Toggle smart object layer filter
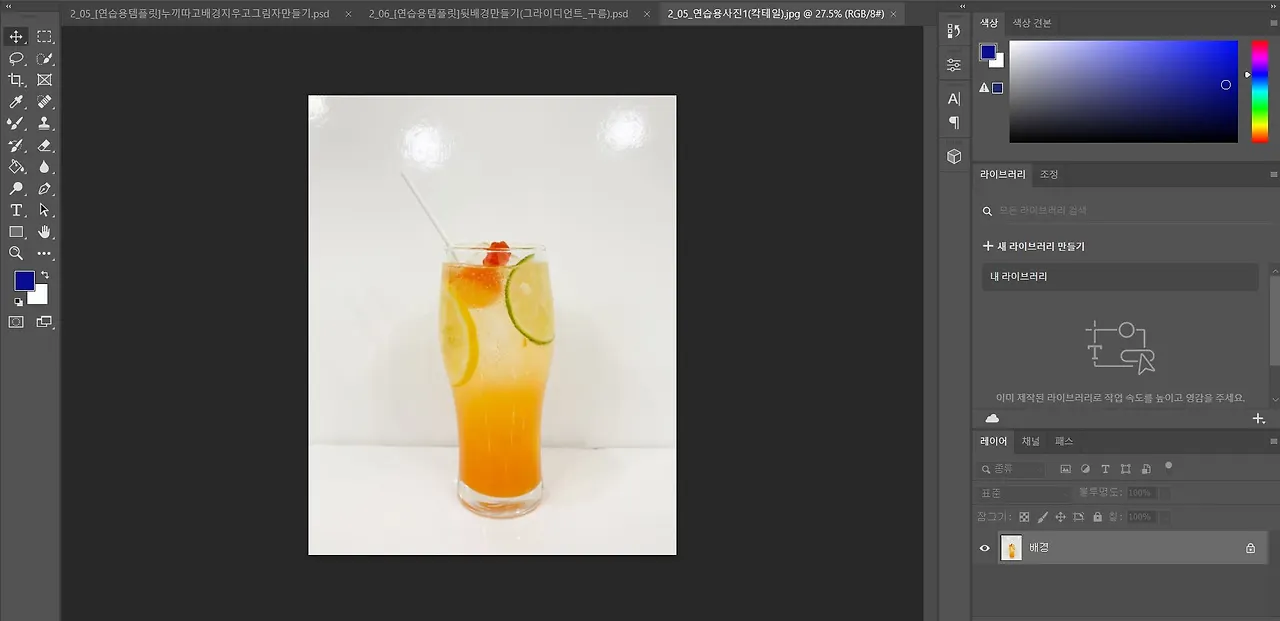Image resolution: width=1280 pixels, height=621 pixels. coord(1145,469)
